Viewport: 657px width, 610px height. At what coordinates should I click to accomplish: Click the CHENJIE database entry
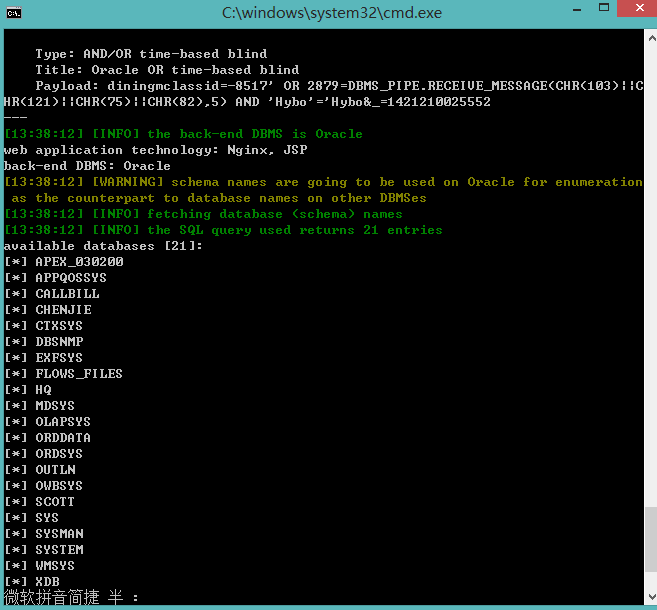48,310
